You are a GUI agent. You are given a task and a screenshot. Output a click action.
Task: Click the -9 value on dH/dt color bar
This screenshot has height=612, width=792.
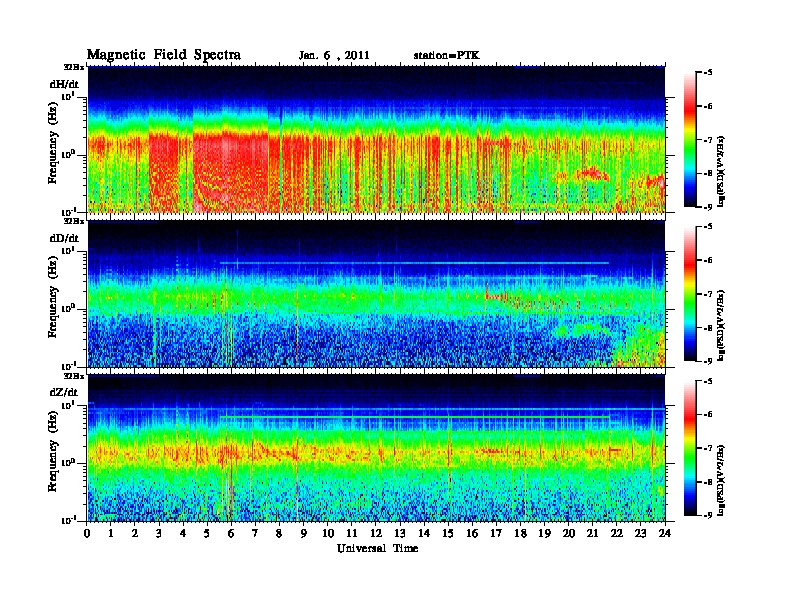click(x=708, y=207)
